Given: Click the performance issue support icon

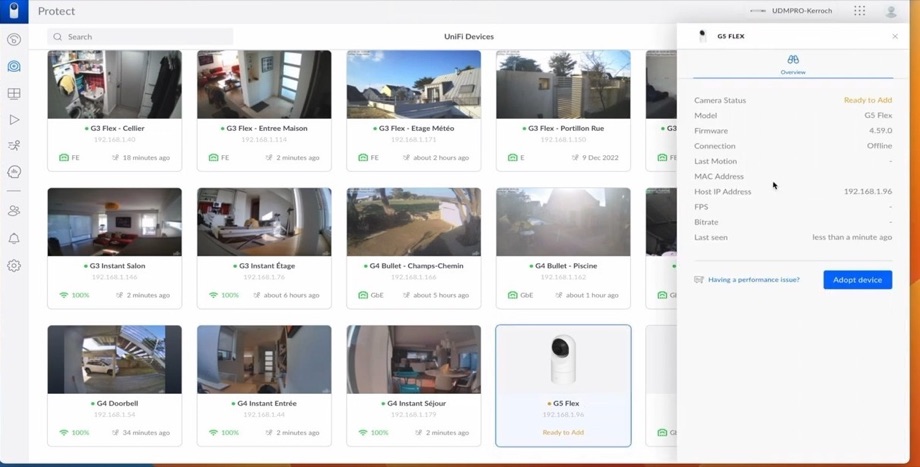Looking at the screenshot, I should [x=698, y=280].
